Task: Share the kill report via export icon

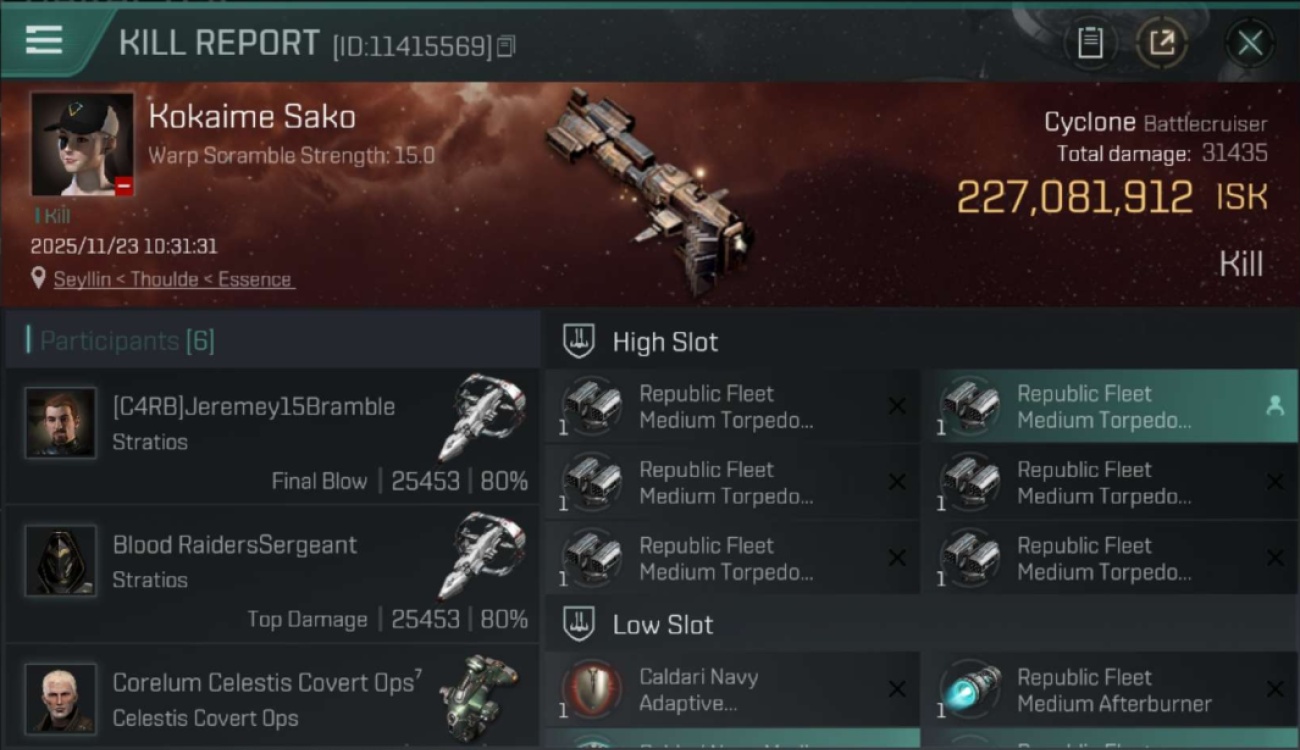Action: 1161,43
